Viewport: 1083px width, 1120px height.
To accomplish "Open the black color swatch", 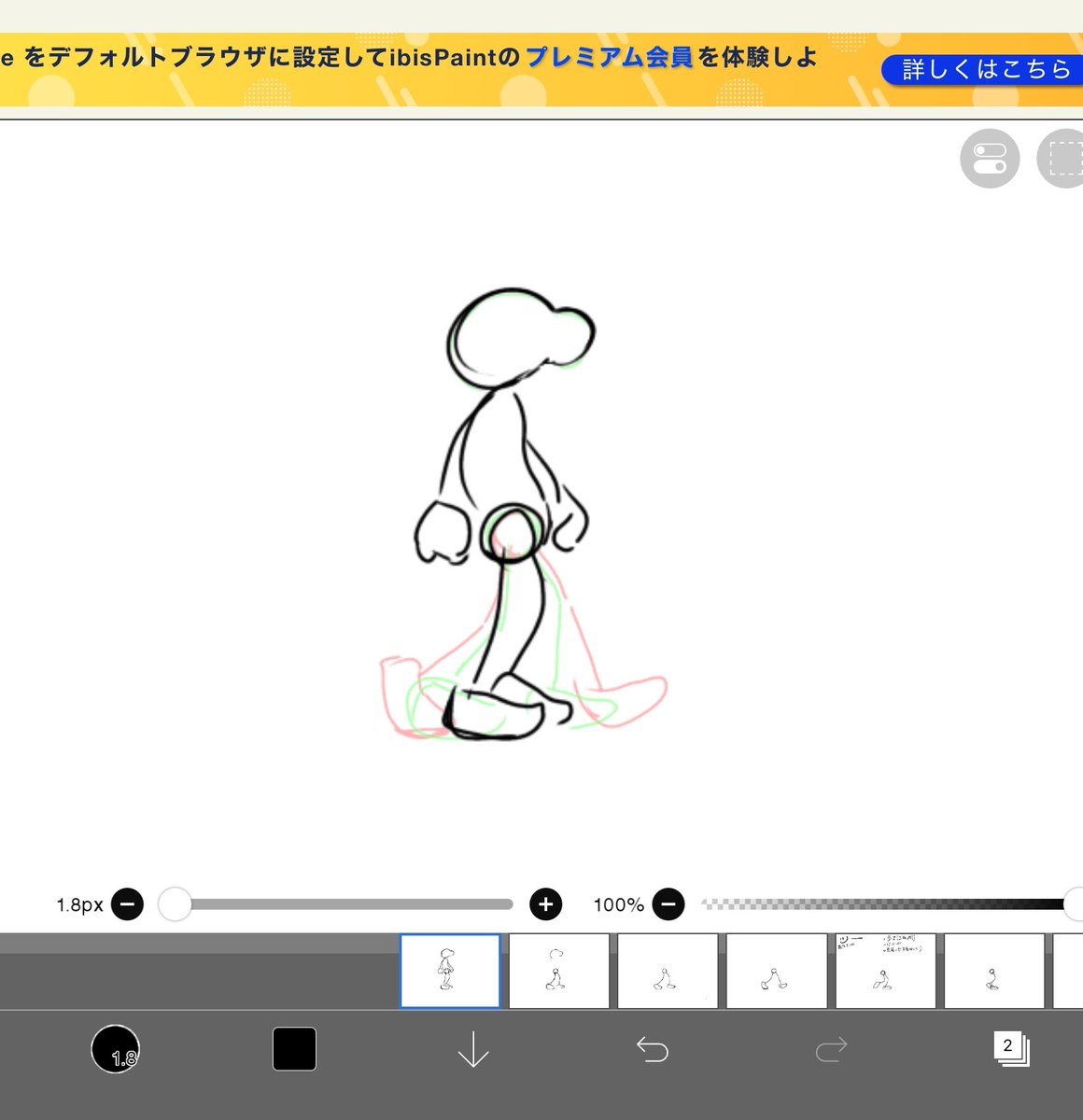I will [x=294, y=1049].
